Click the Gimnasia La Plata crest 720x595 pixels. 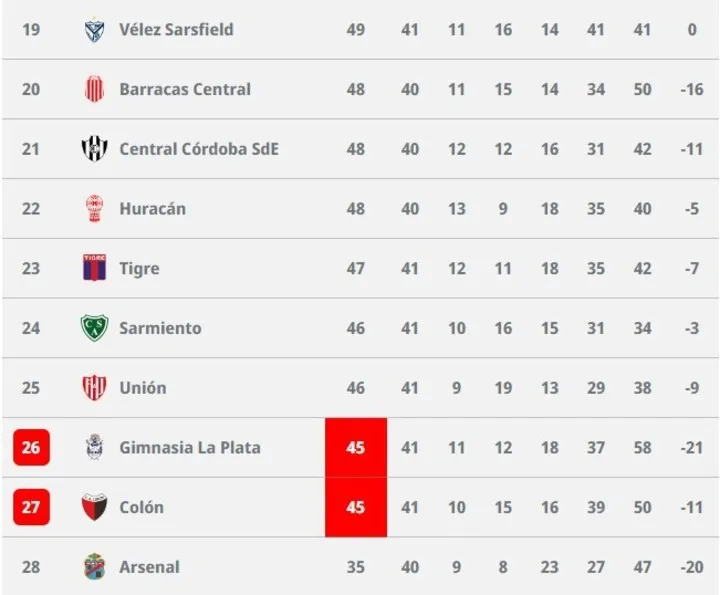click(95, 447)
